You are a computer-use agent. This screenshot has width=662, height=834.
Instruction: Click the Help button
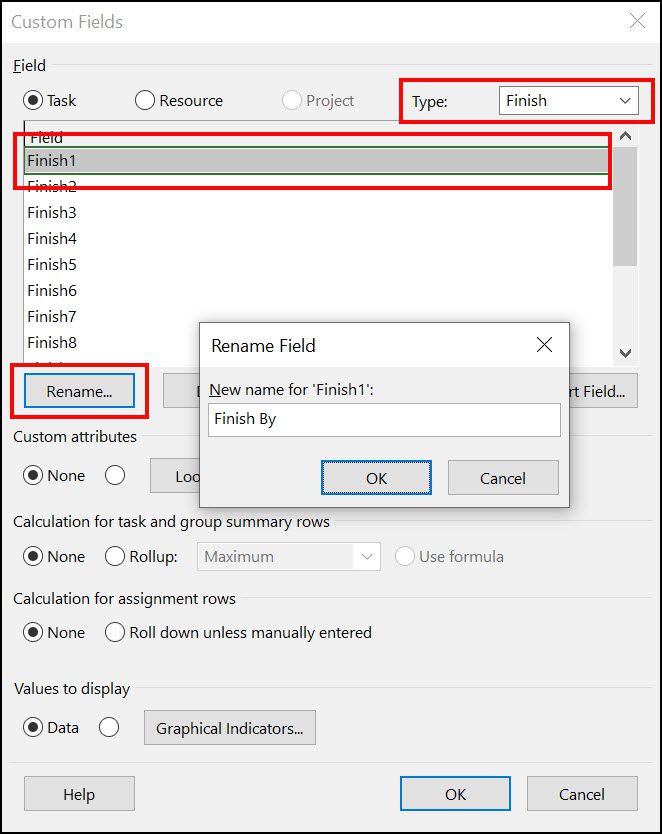(79, 794)
